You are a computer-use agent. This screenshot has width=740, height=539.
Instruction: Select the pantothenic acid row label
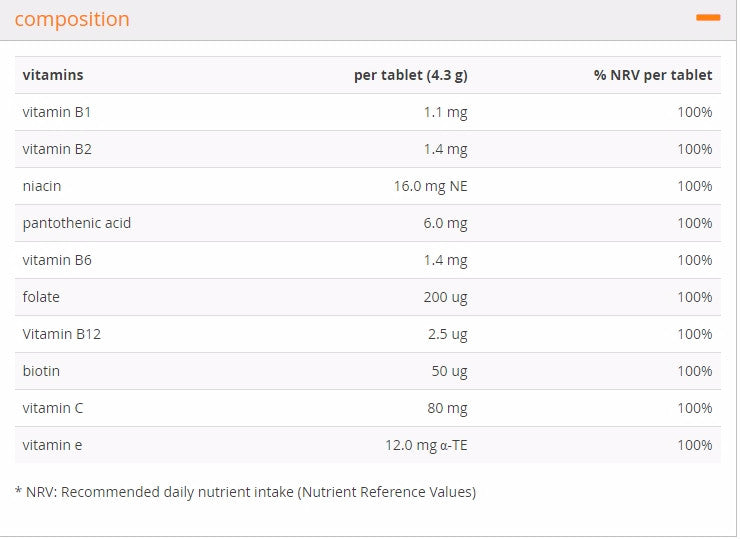tap(77, 223)
